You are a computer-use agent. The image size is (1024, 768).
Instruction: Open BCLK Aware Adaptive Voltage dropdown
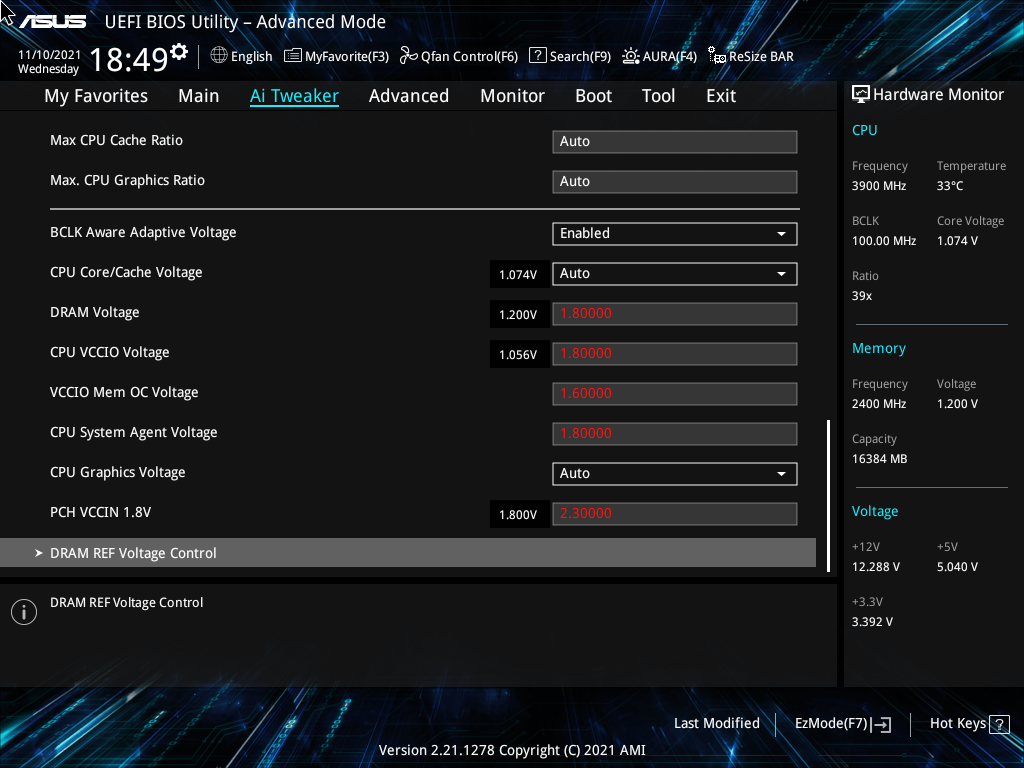[x=675, y=234]
